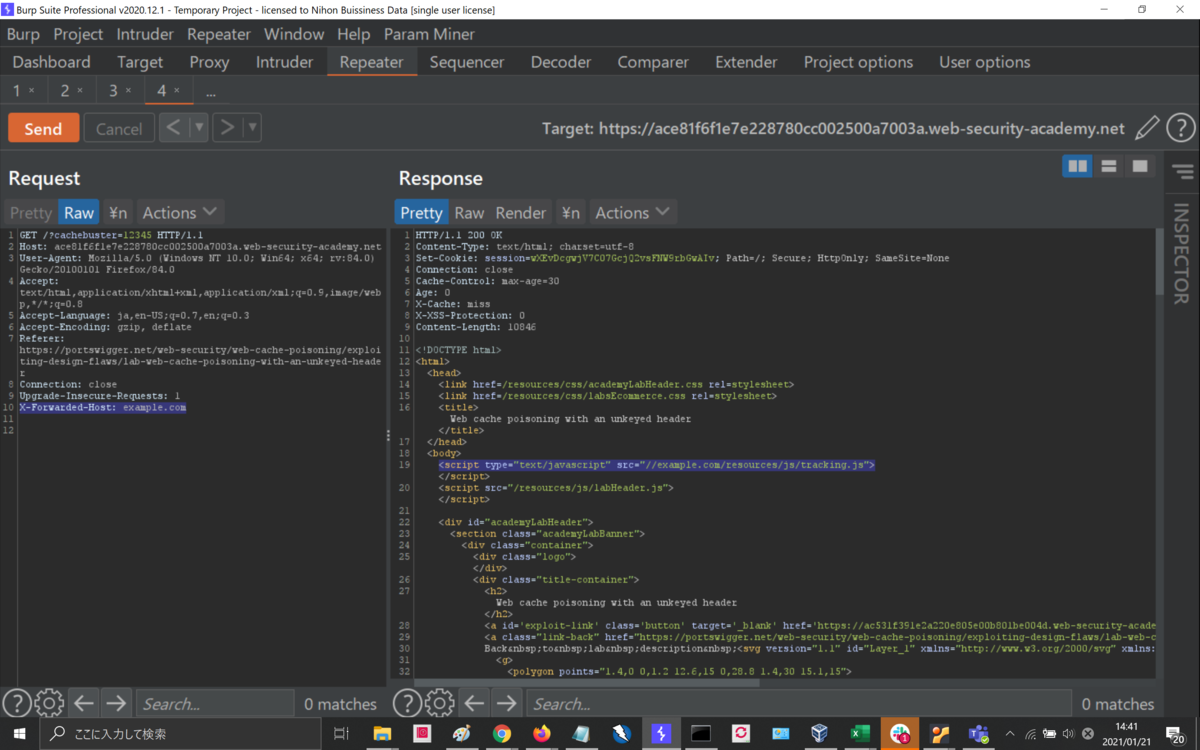Switch to combined single-pane layout
This screenshot has height=750, width=1200.
[x=1139, y=166]
